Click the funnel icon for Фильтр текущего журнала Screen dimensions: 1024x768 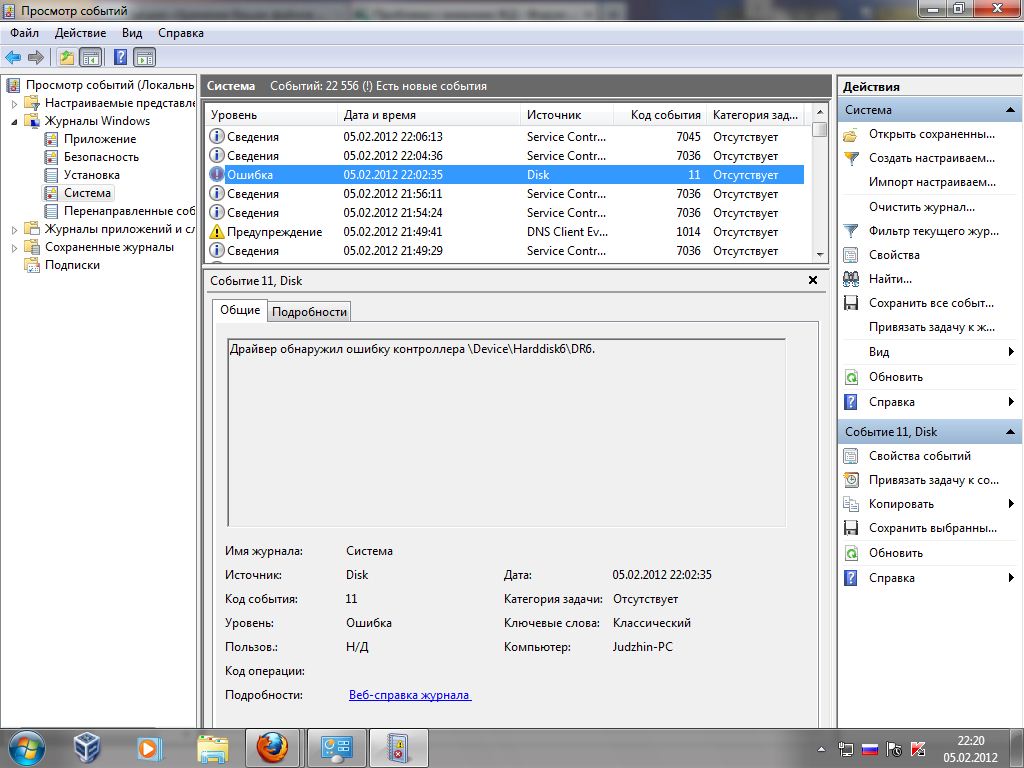851,231
